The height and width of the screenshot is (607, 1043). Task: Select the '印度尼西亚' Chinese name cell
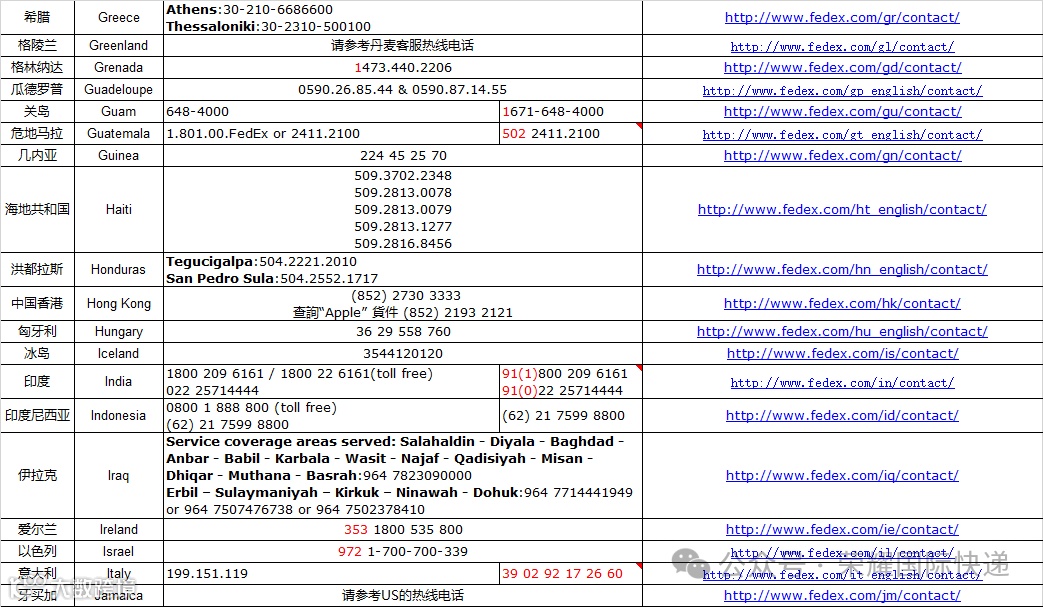click(37, 416)
